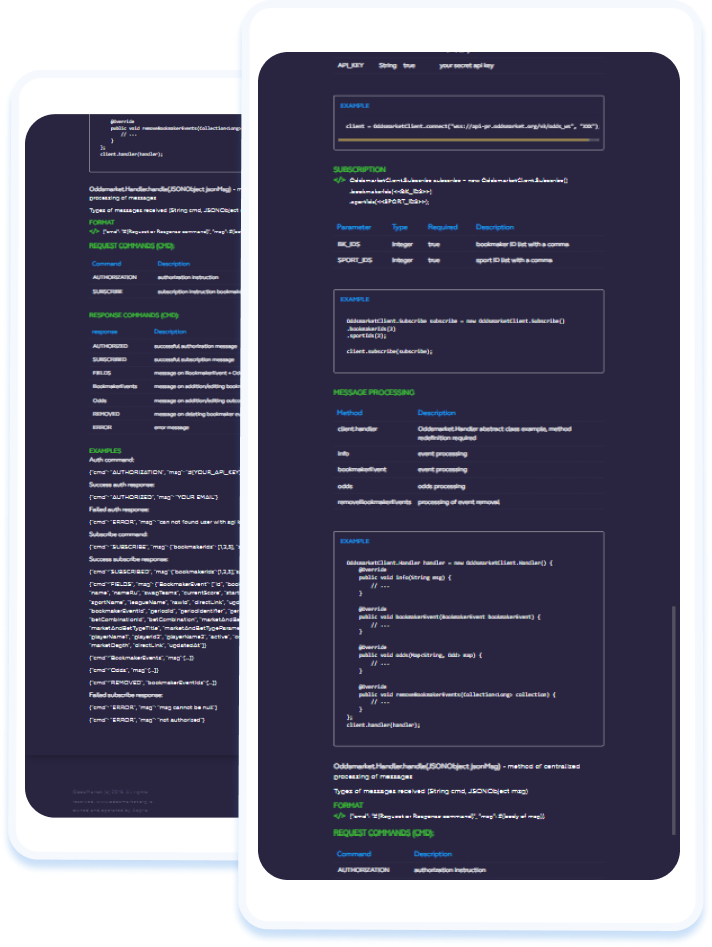Select the API_KEY parameter cell
The width and height of the screenshot is (712, 947).
(350, 65)
